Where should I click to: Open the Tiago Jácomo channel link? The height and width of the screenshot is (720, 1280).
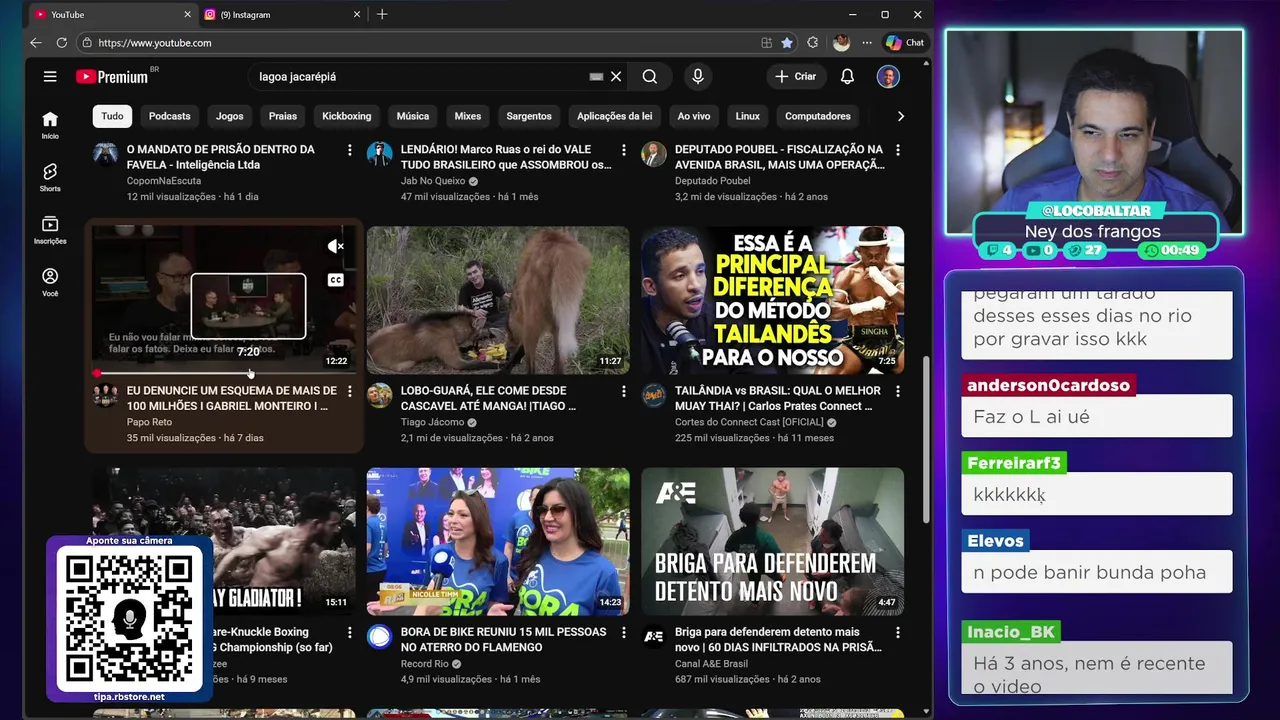click(435, 422)
